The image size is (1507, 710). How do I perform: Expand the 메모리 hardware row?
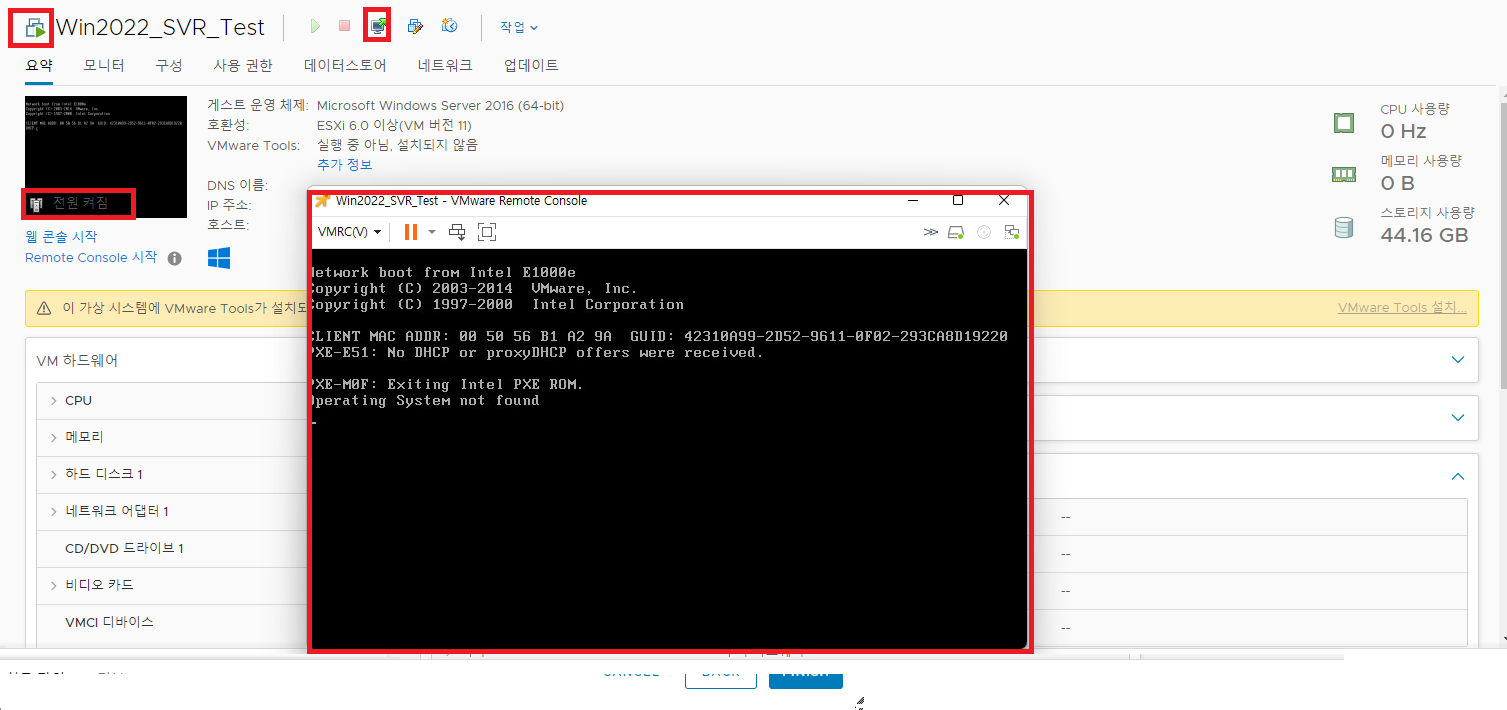coord(54,438)
